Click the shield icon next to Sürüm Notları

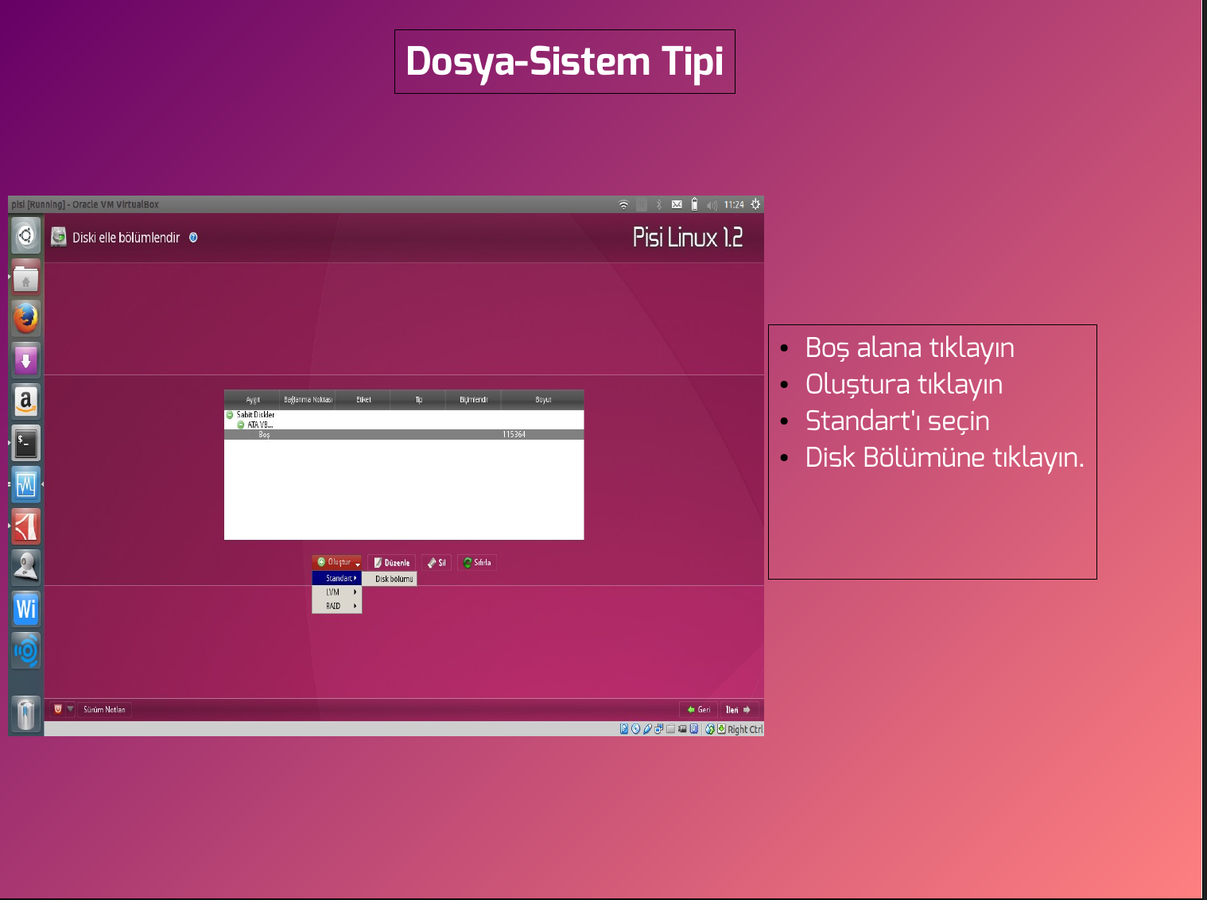pos(58,709)
